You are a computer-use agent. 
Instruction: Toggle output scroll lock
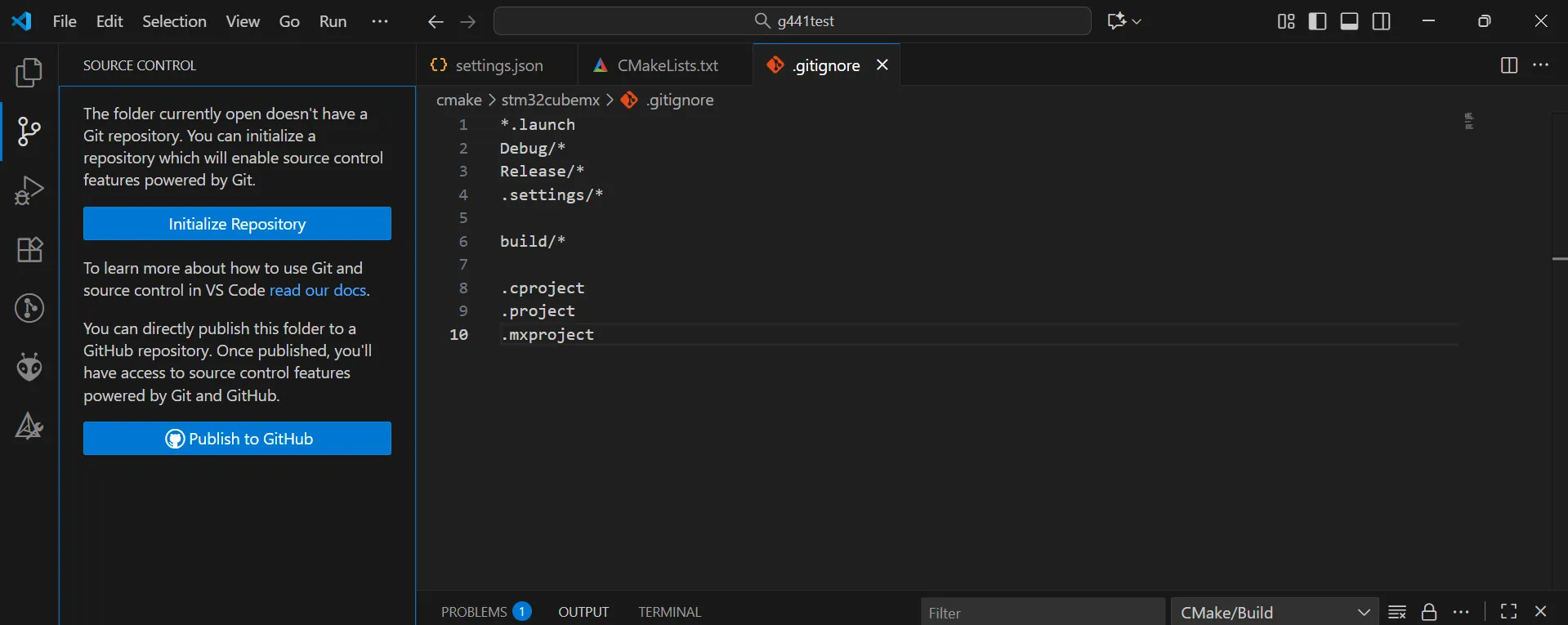point(1429,612)
